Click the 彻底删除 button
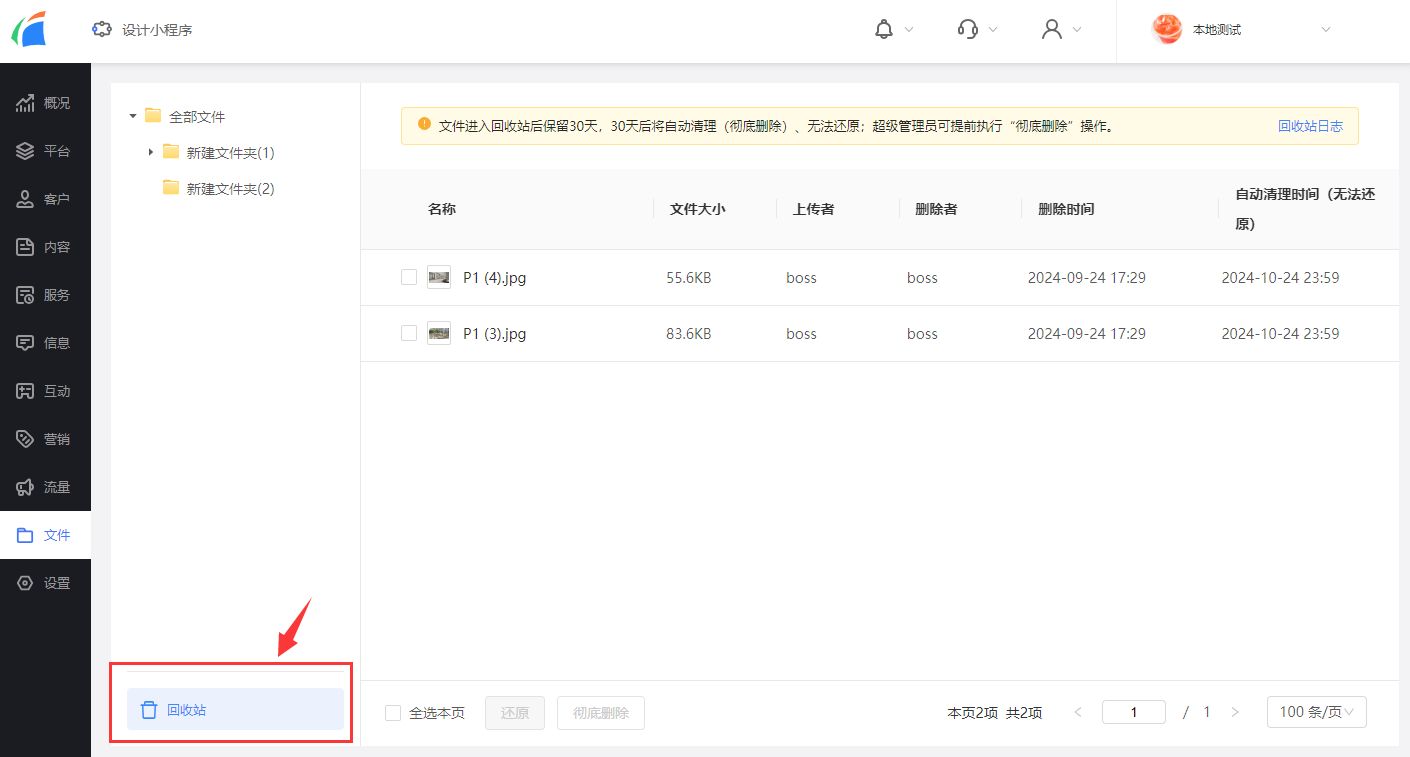 601,713
